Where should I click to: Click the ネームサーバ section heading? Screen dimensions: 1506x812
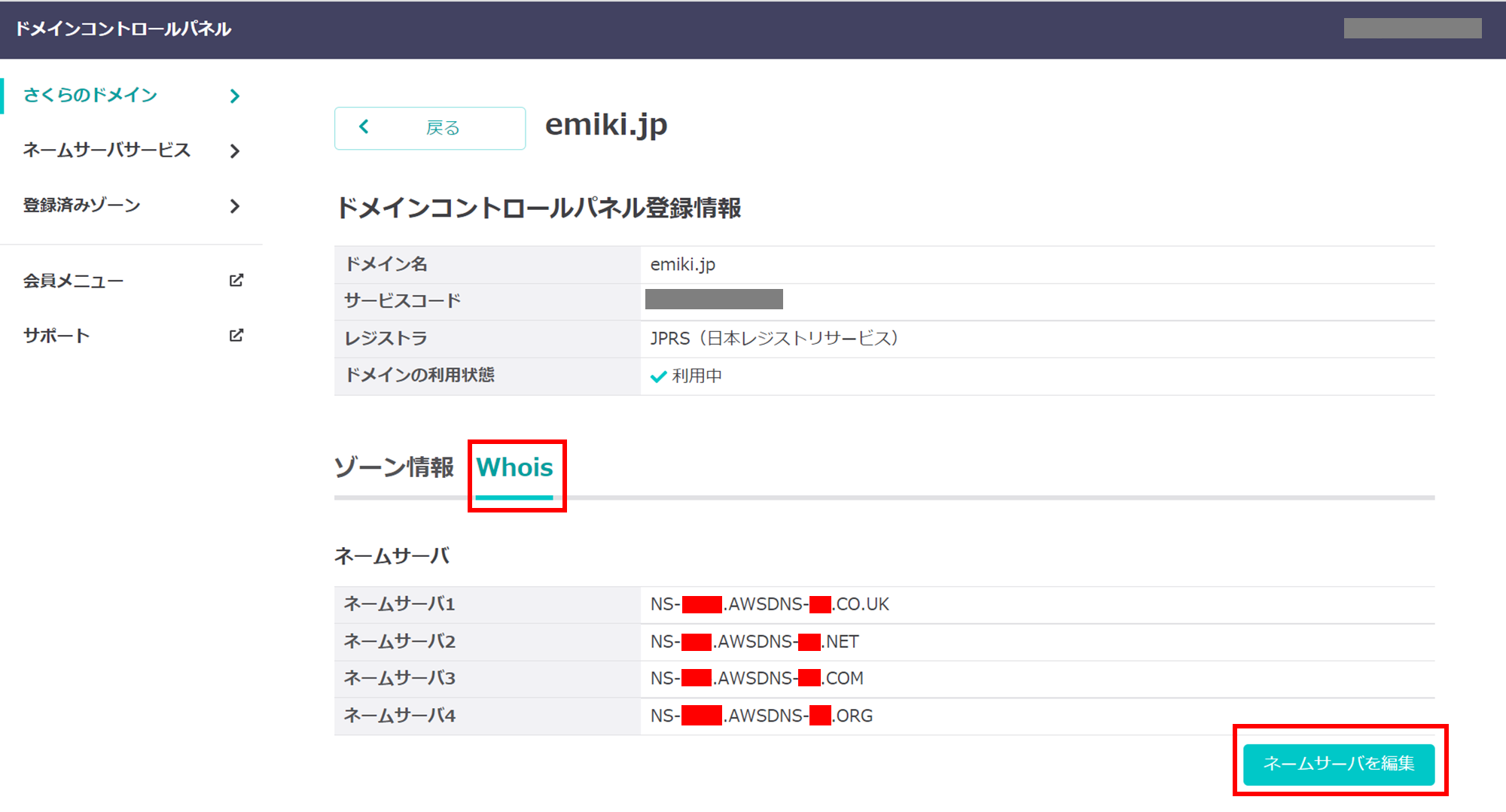(x=392, y=556)
